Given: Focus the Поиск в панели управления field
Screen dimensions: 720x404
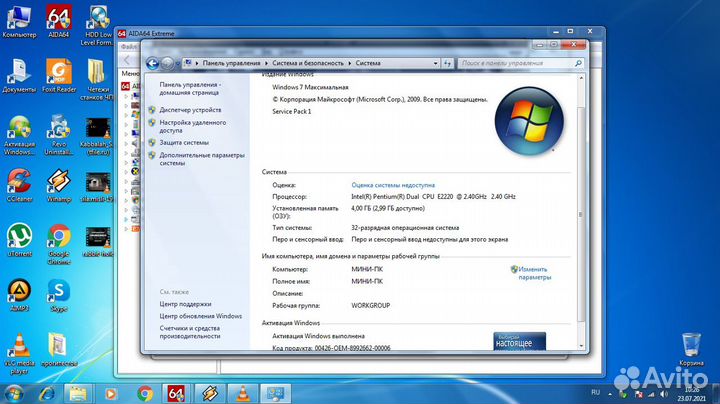Looking at the screenshot, I should (521, 63).
